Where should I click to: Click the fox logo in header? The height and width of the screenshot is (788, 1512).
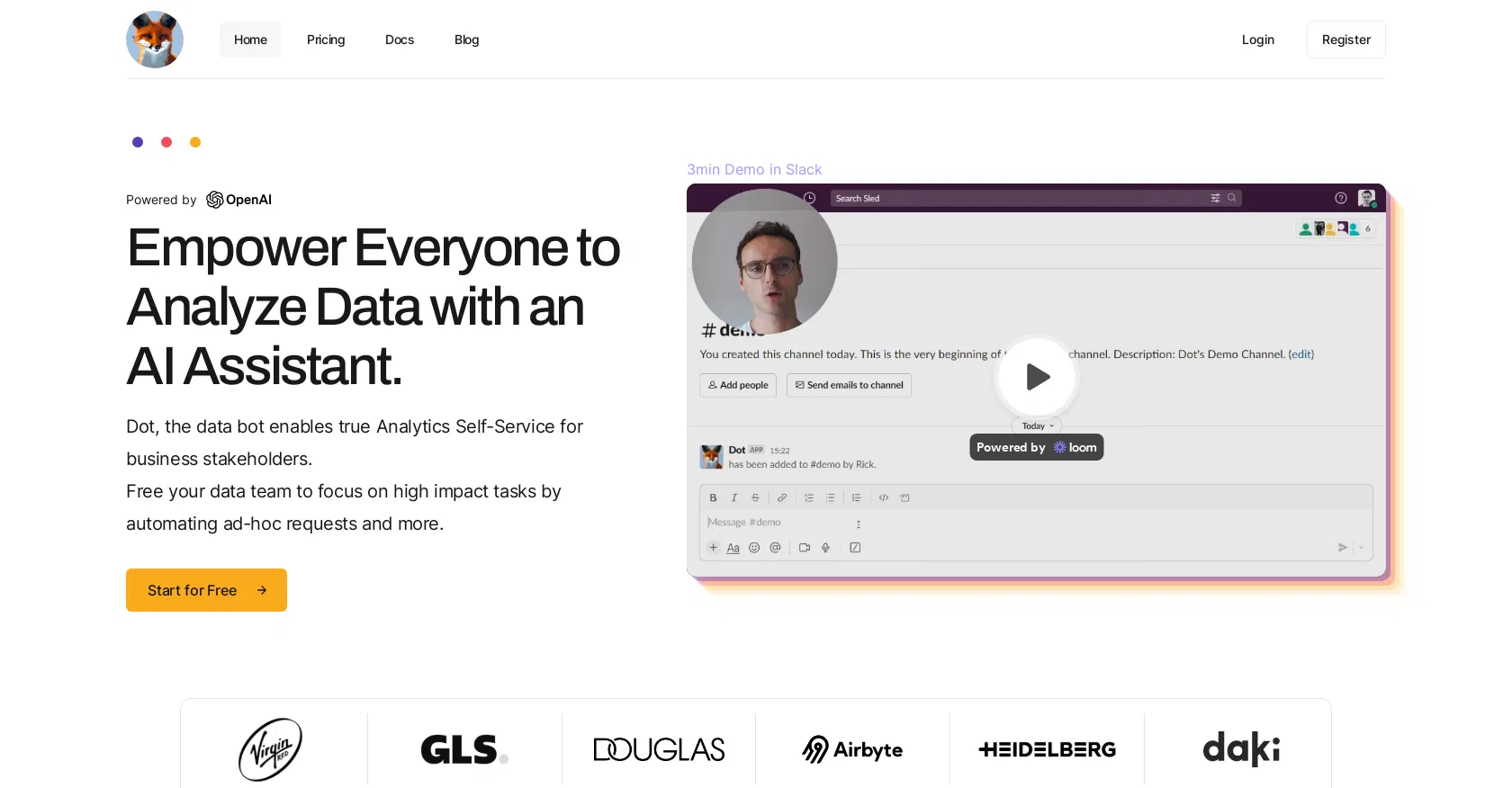tap(155, 40)
